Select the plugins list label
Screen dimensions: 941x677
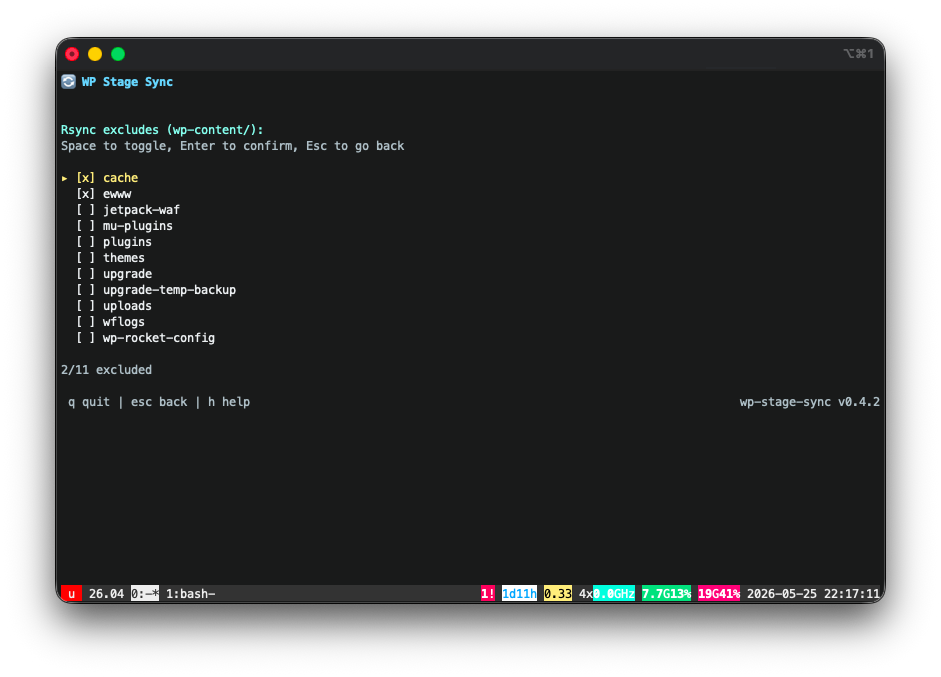point(127,242)
